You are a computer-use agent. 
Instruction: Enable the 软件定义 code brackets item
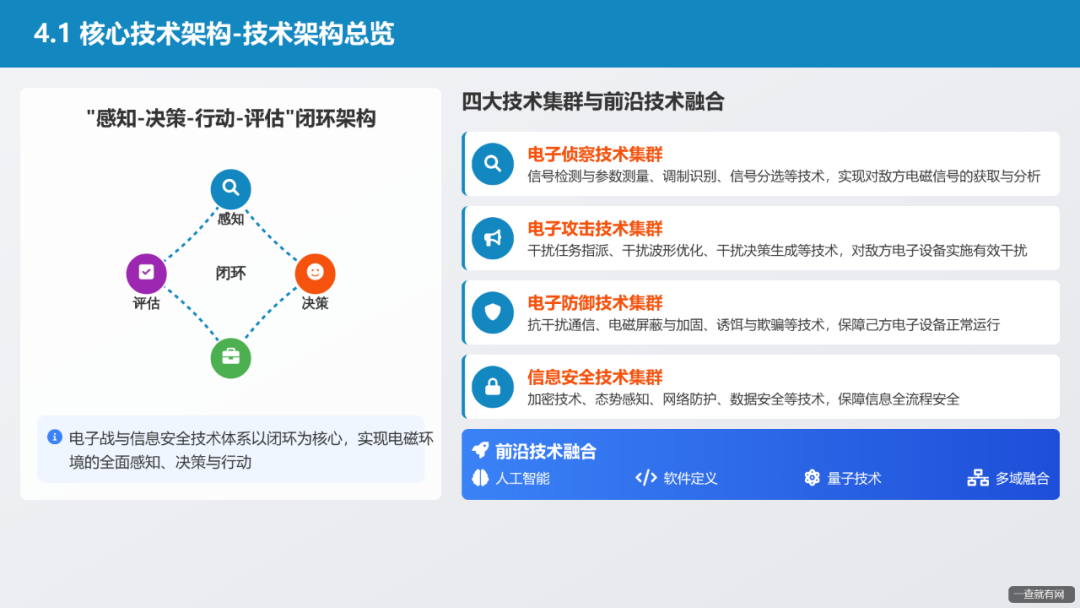coord(645,478)
